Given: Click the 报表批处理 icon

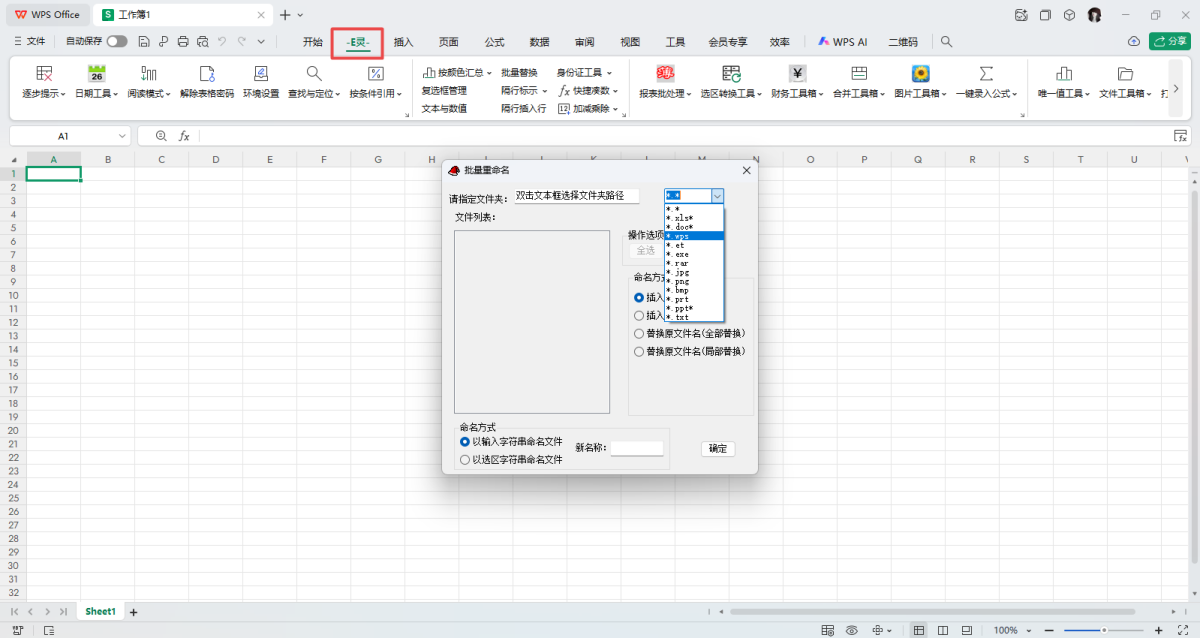Looking at the screenshot, I should pyautogui.click(x=666, y=74).
